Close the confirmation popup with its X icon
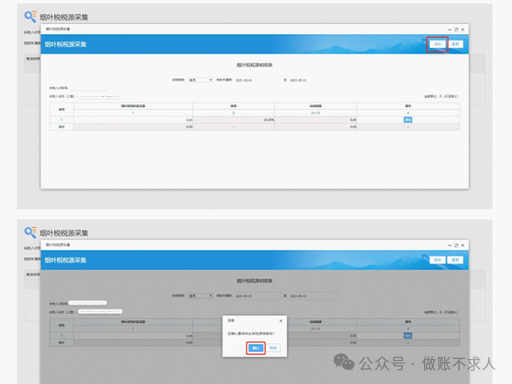The height and width of the screenshot is (384, 512). 281,321
